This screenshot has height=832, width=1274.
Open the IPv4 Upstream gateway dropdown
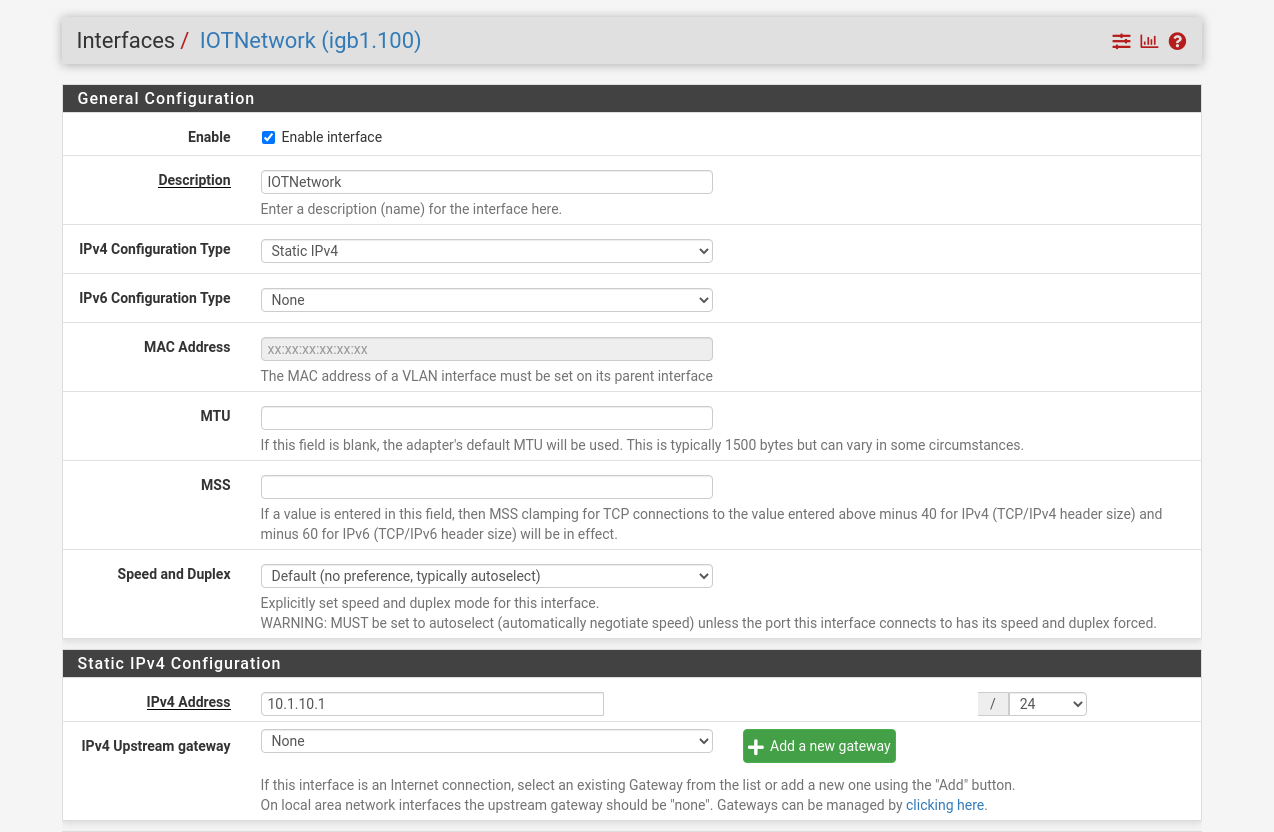click(x=486, y=740)
